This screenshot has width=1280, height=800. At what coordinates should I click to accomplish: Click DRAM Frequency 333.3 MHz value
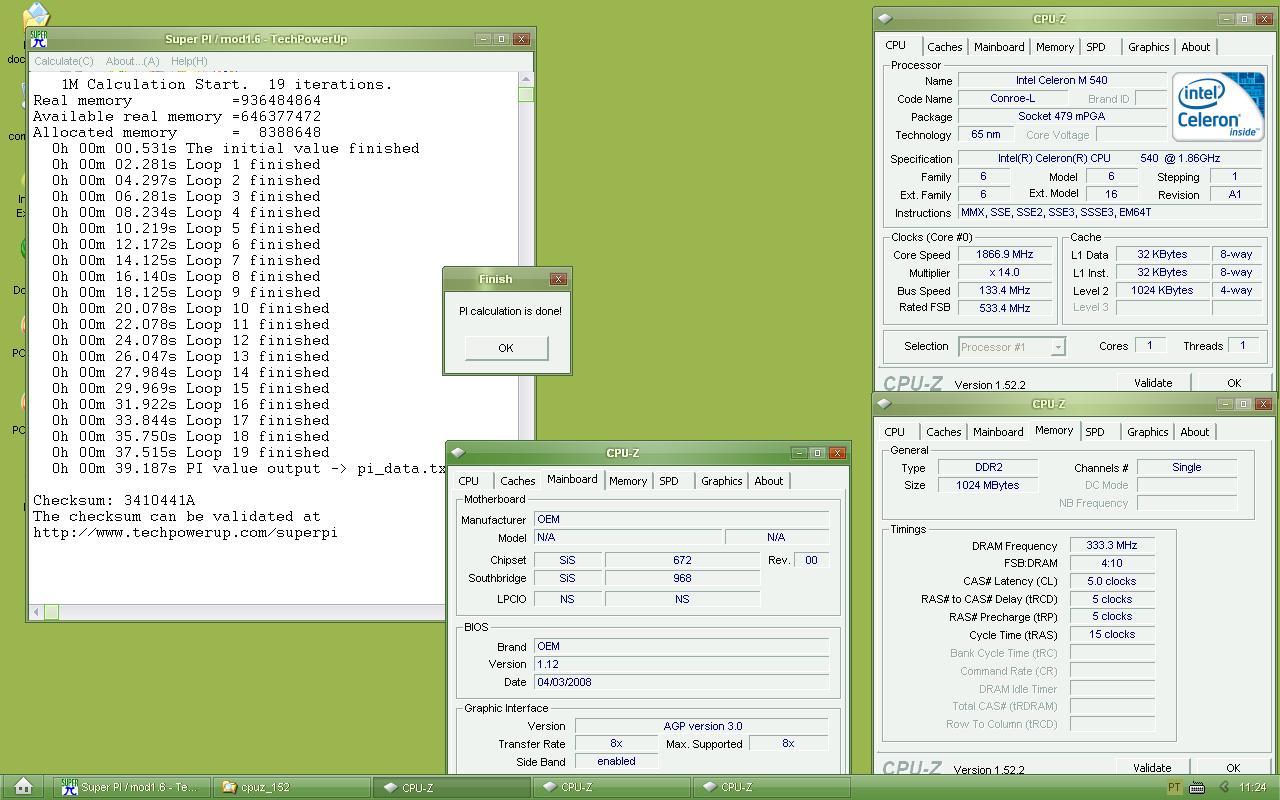(1112, 546)
